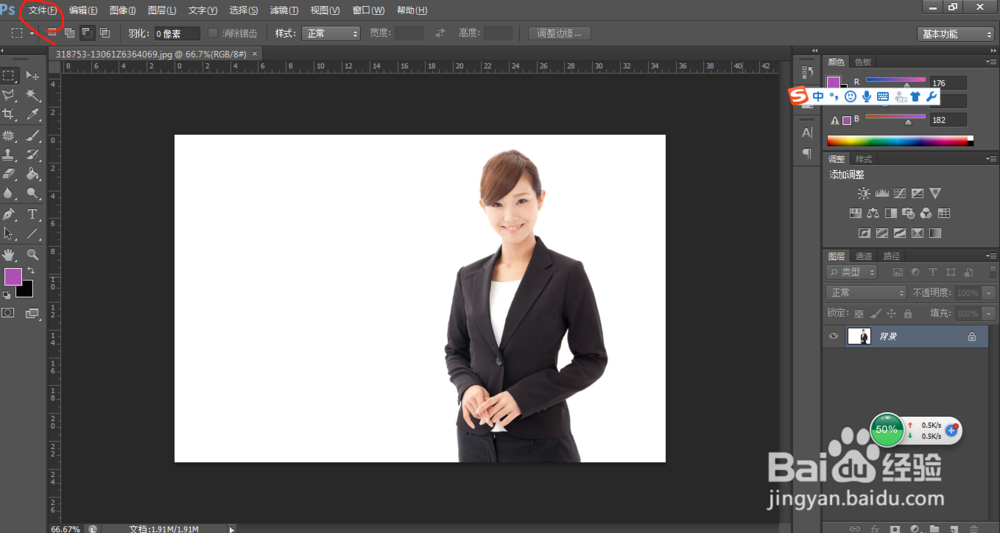Open the 基本功能 workspace dropdown
The height and width of the screenshot is (533, 1000).
coord(955,34)
